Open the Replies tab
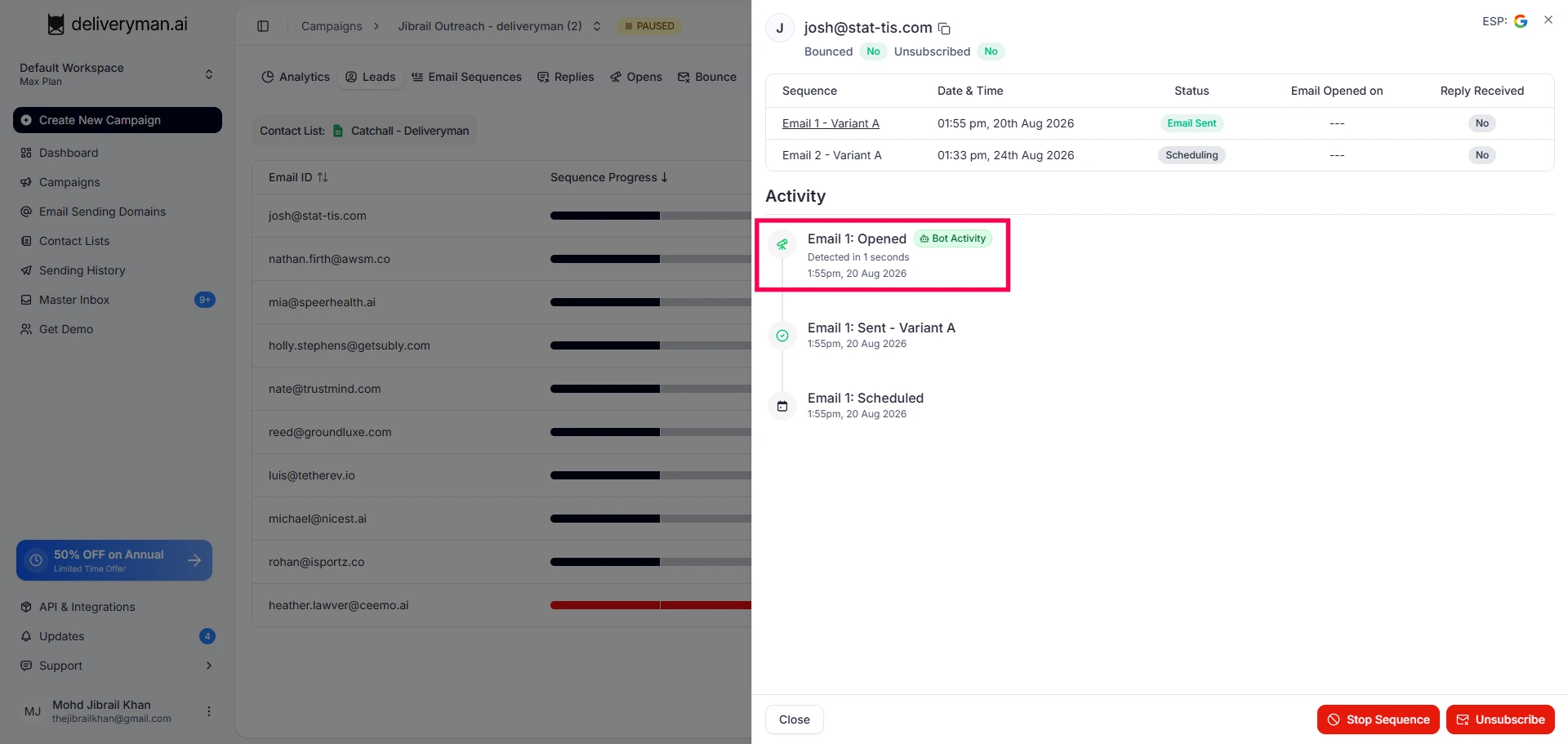This screenshot has width=1568, height=744. [566, 77]
